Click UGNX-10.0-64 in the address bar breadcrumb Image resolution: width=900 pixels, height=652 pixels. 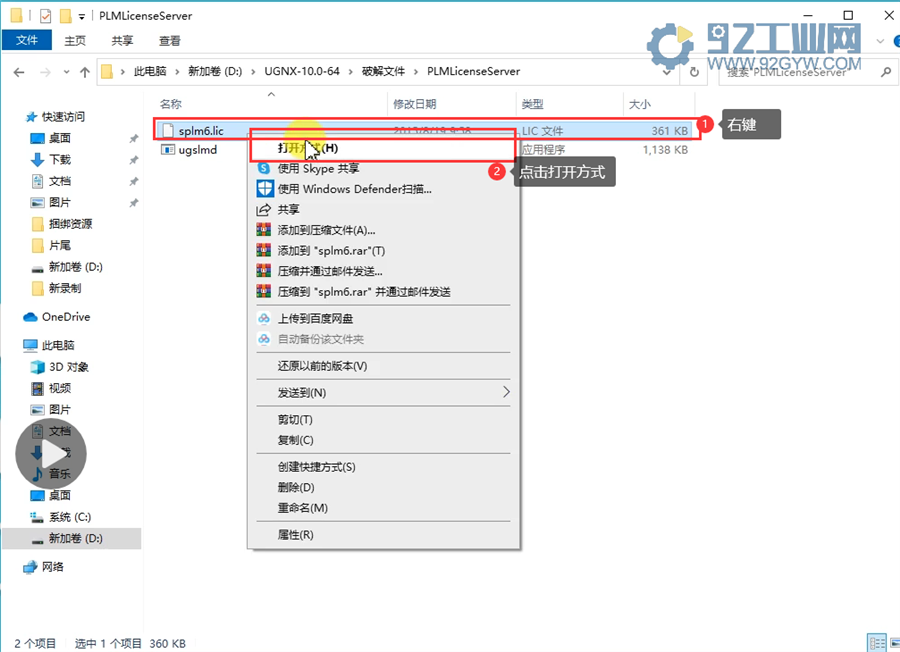click(302, 72)
